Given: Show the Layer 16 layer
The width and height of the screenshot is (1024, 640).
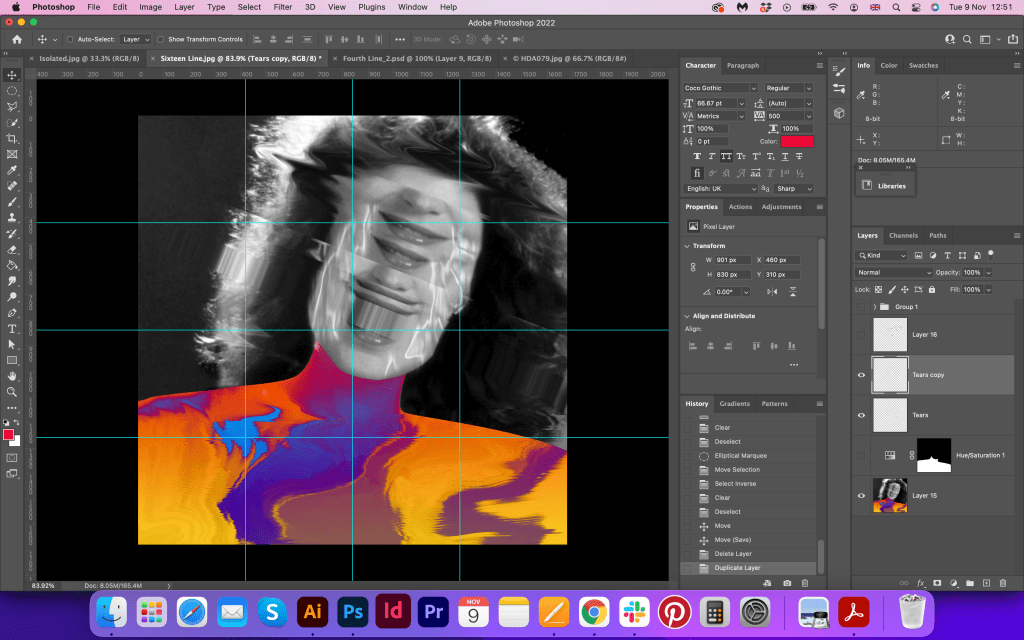Looking at the screenshot, I should tap(861, 335).
